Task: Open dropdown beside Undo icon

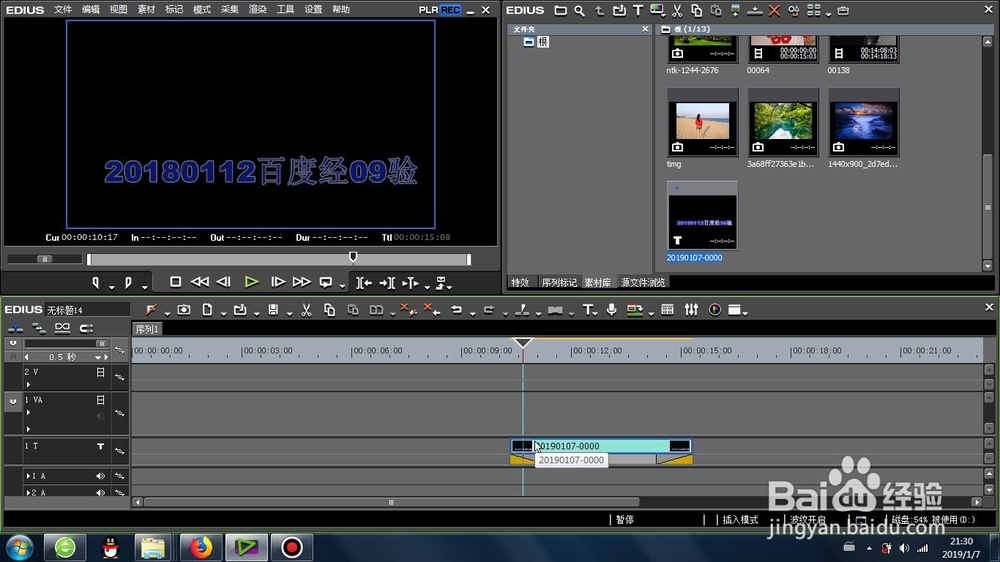Action: click(473, 313)
